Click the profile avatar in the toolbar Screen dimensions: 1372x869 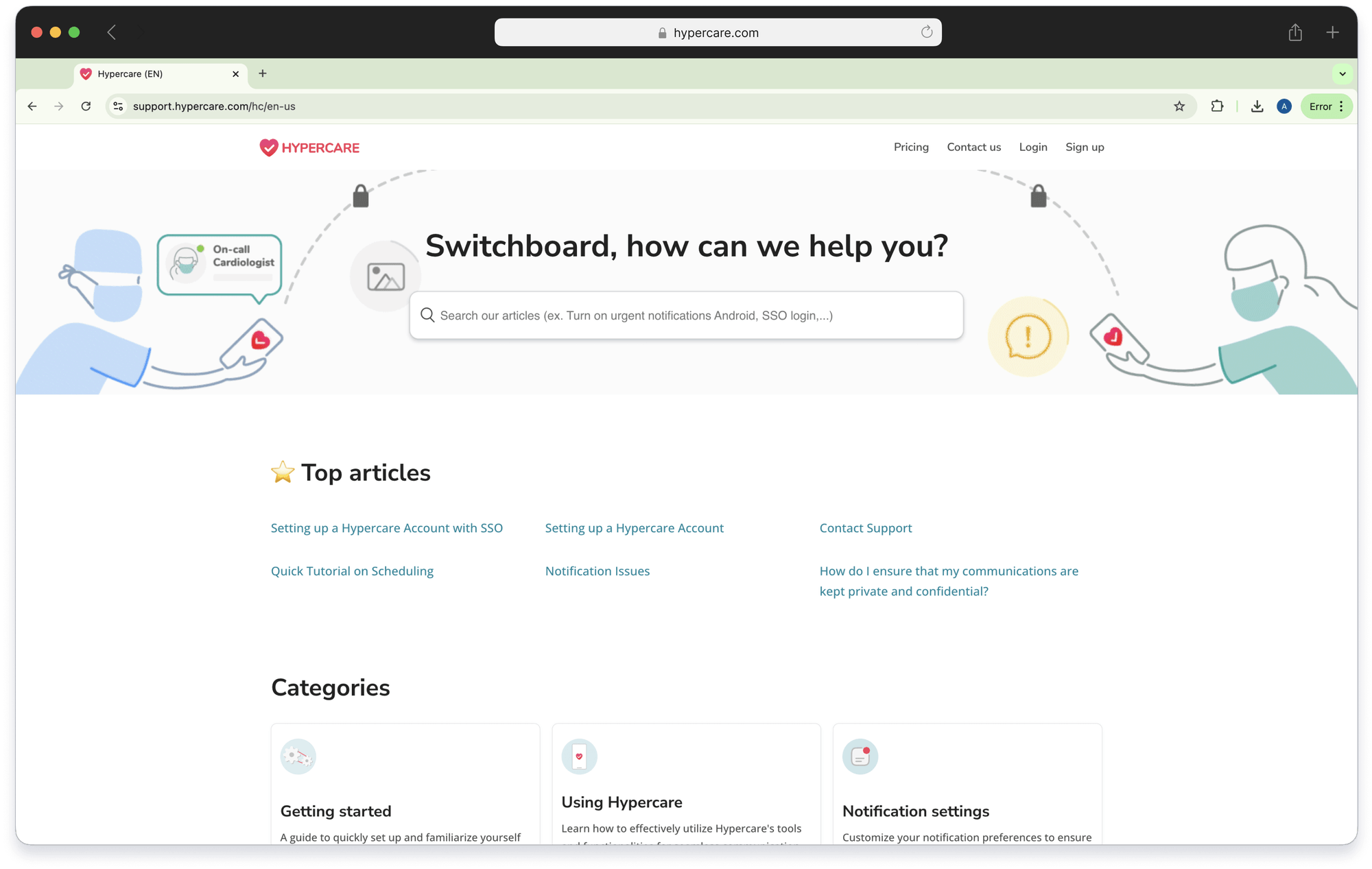pos(1284,106)
